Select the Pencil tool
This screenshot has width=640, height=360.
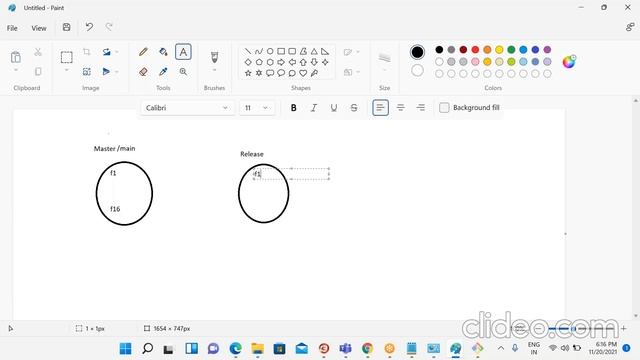[143, 52]
